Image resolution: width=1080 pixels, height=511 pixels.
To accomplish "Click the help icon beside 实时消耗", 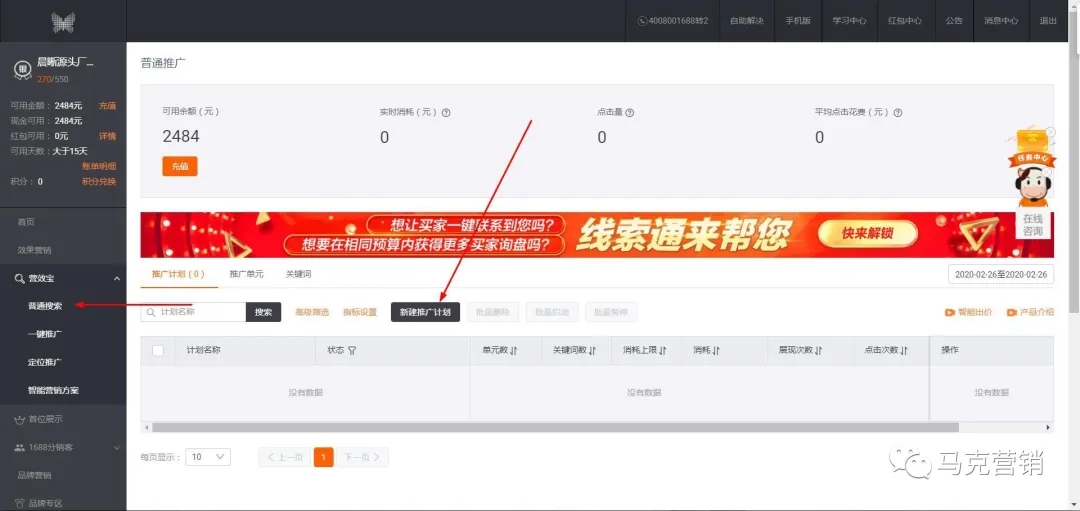I will (446, 113).
